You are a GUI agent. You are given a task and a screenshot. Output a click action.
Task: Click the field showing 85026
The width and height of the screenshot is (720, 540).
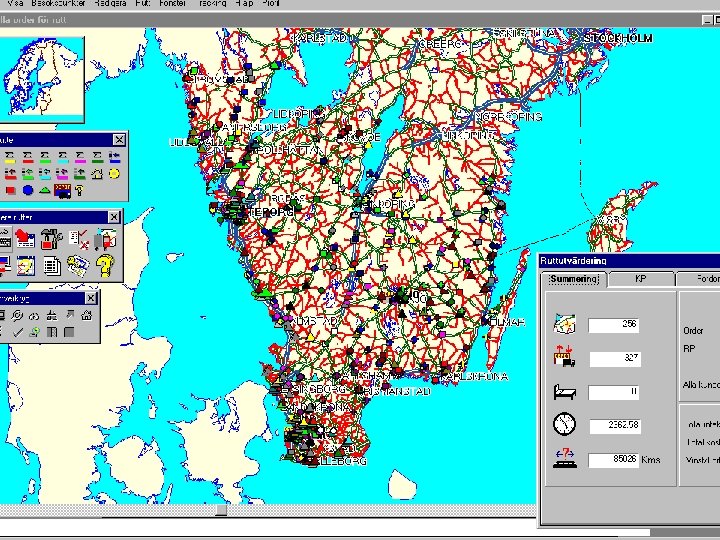tap(614, 460)
